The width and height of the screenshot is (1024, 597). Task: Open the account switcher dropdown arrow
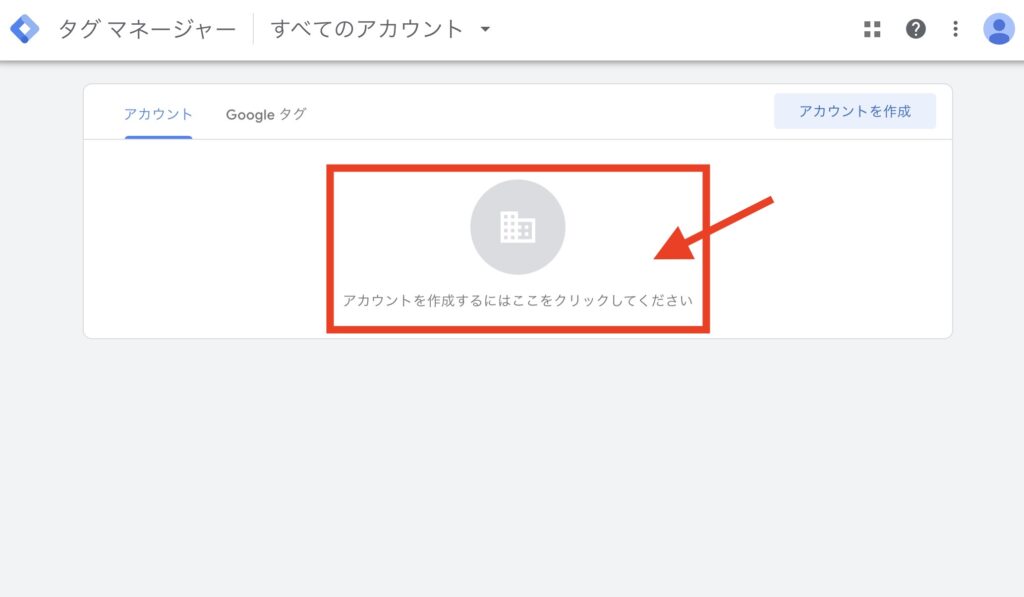click(x=484, y=29)
